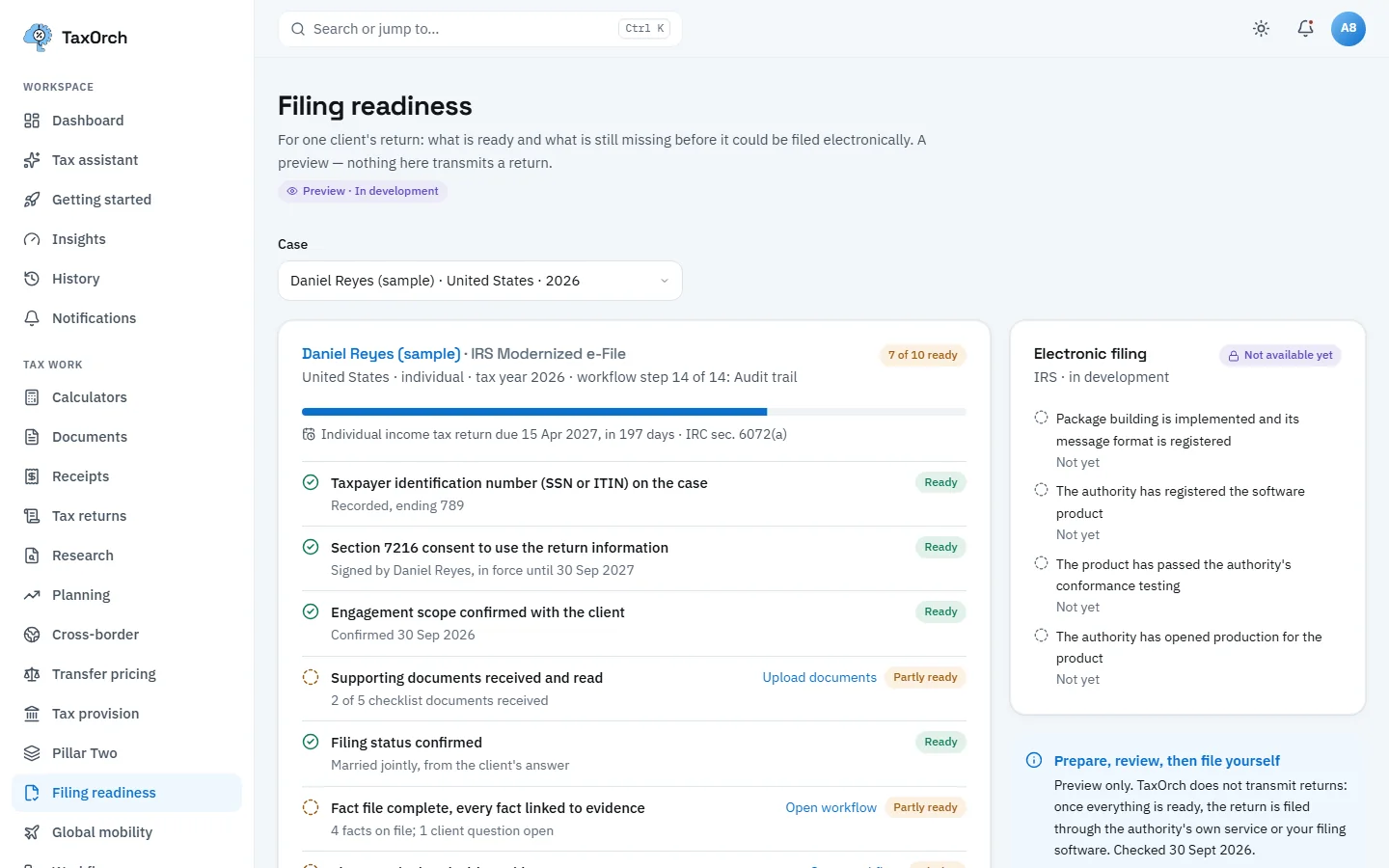Screen dimensions: 1389x868
Task: Click the 7 of 10 ready badge
Action: [923, 355]
